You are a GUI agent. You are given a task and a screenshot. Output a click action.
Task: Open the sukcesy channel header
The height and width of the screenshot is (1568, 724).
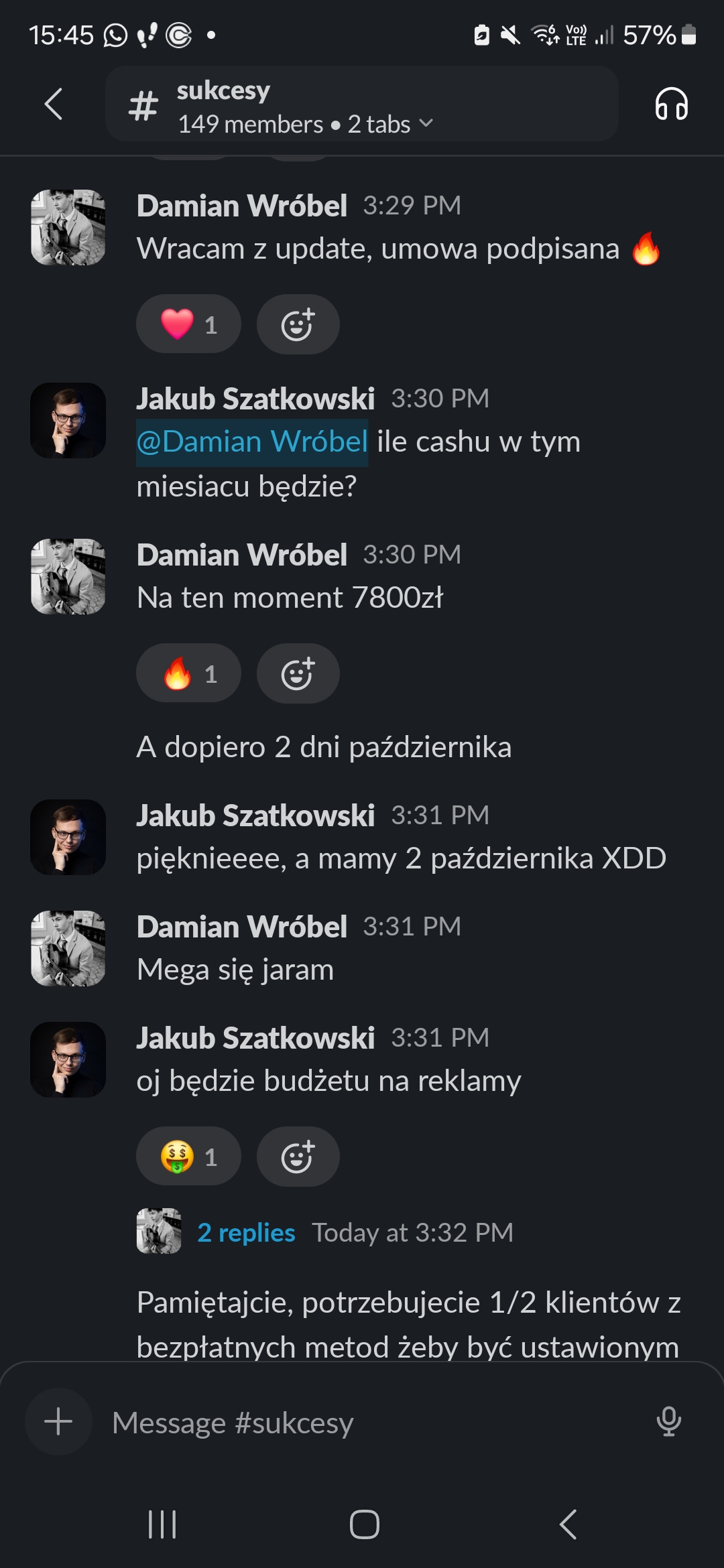click(362, 104)
